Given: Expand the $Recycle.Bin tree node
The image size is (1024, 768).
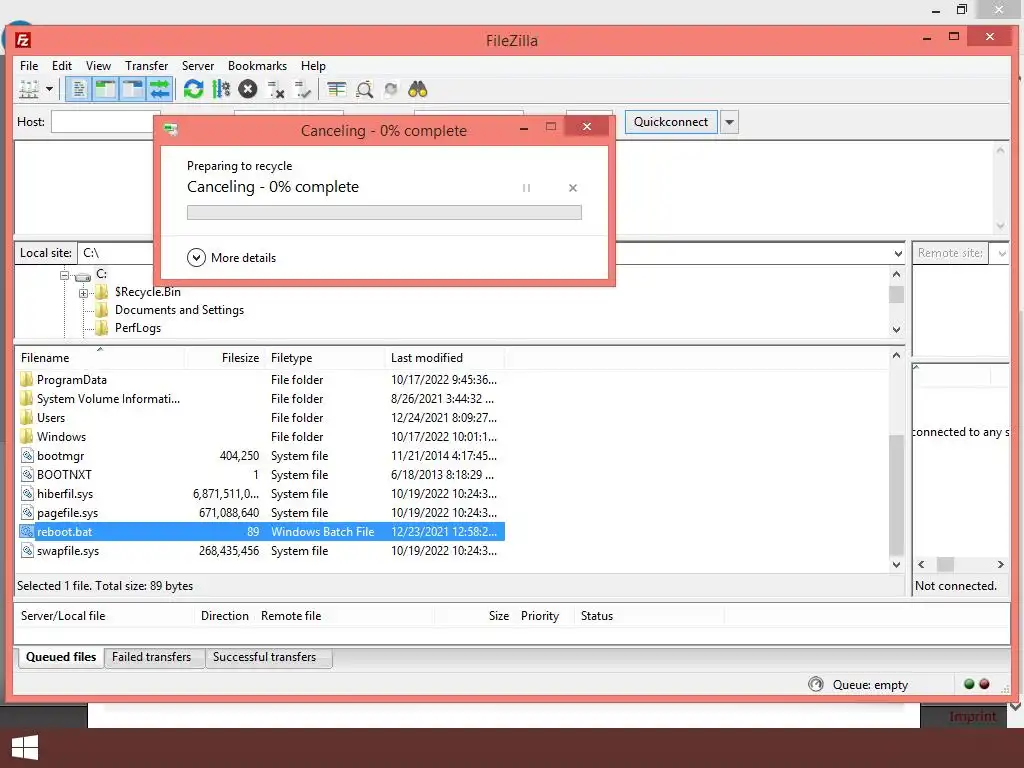Looking at the screenshot, I should click(x=84, y=293).
